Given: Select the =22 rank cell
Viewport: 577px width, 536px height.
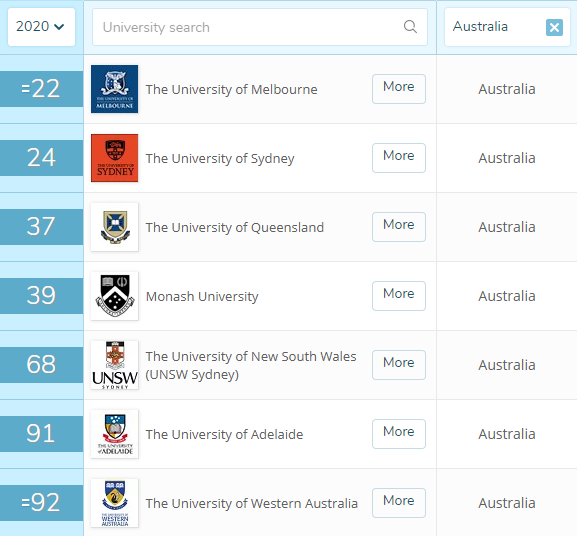Looking at the screenshot, I should coord(41,89).
